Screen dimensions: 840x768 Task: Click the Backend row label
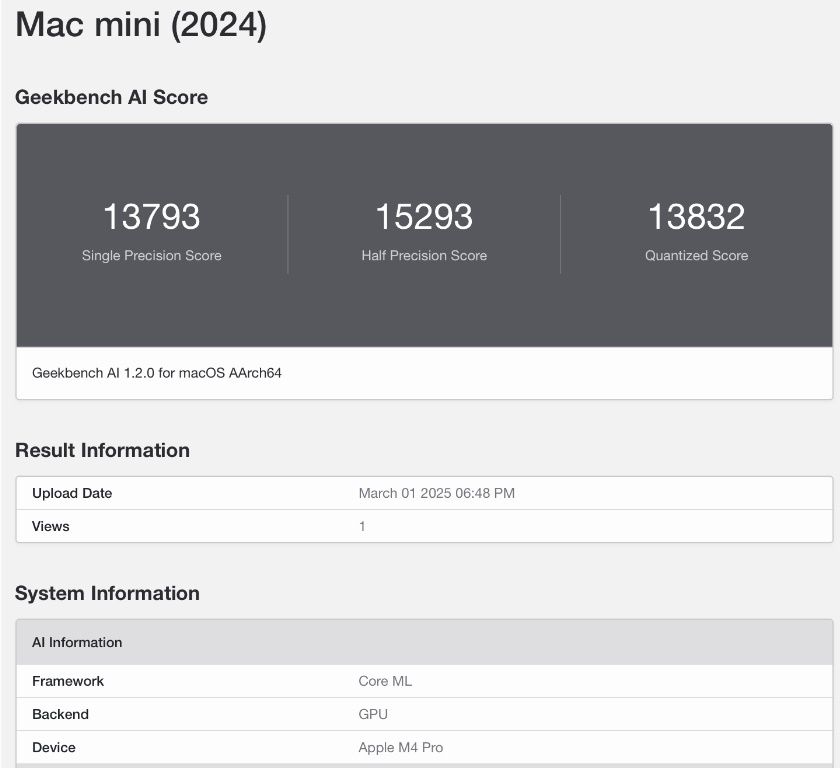click(61, 714)
